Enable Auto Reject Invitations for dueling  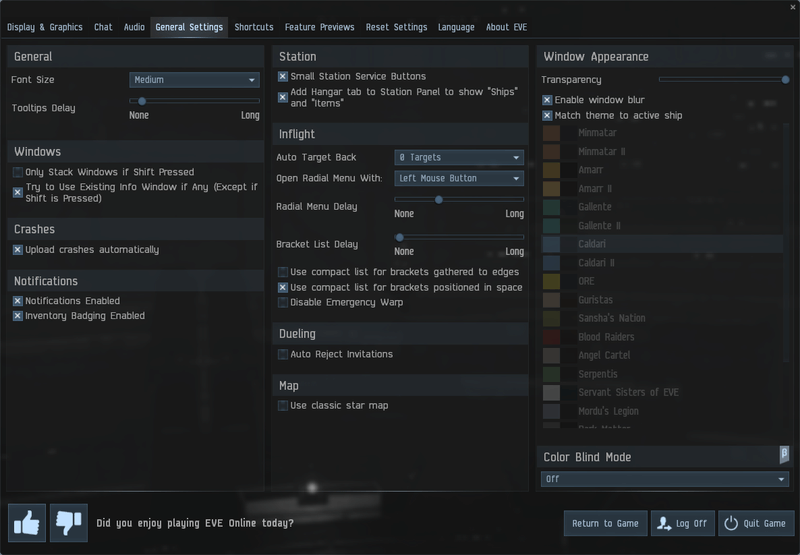point(283,354)
